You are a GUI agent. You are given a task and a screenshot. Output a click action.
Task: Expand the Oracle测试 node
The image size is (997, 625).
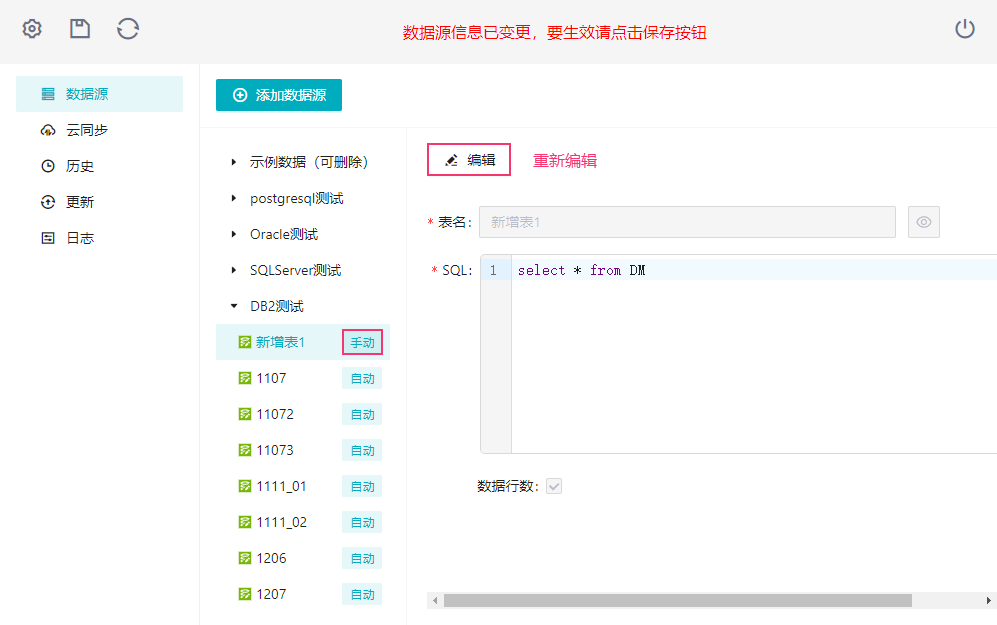[x=234, y=234]
